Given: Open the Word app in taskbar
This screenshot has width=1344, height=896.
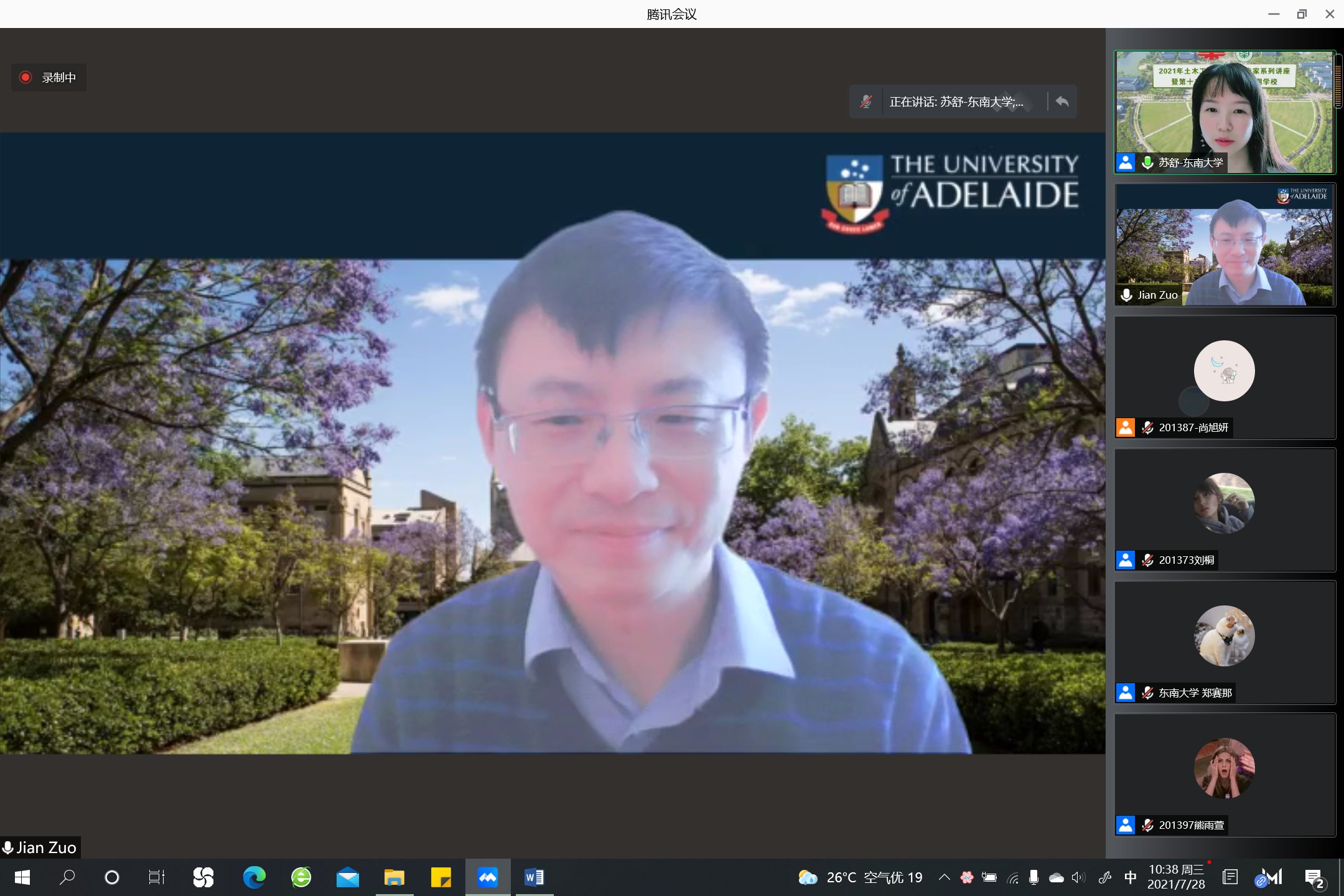Looking at the screenshot, I should [x=534, y=877].
